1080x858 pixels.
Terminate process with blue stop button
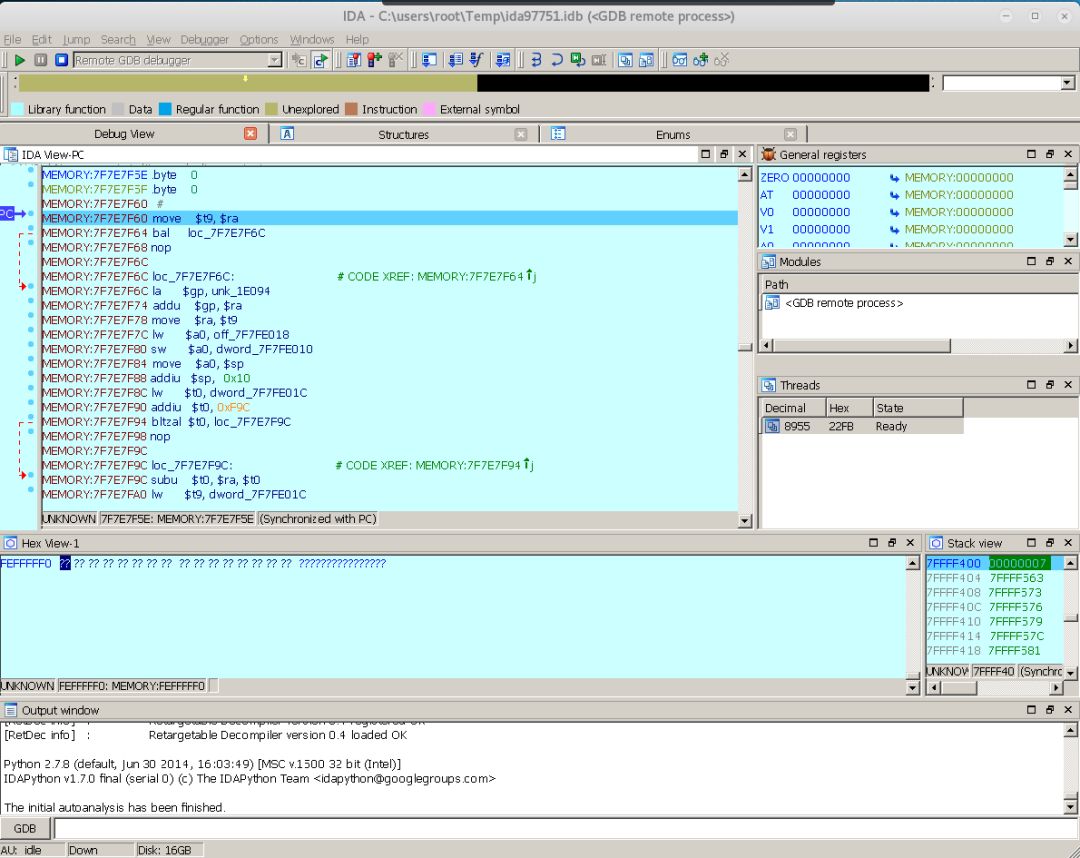coord(61,60)
